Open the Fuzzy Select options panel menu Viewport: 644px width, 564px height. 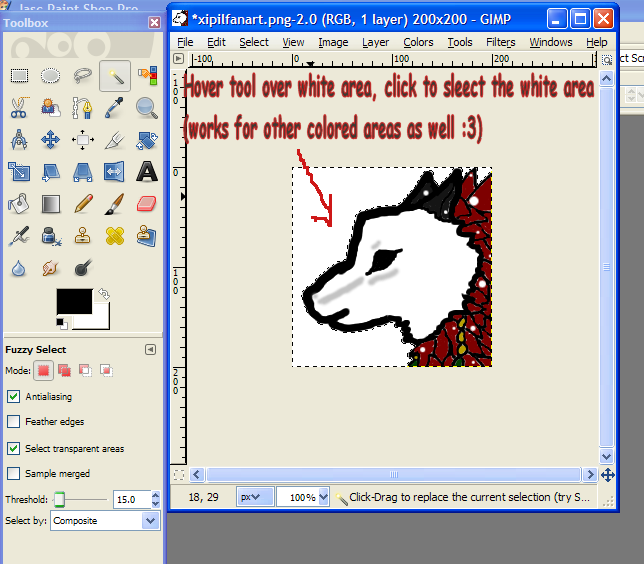click(x=151, y=350)
